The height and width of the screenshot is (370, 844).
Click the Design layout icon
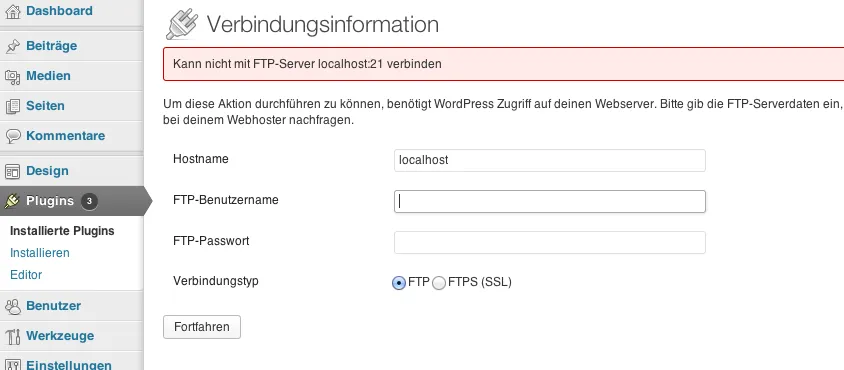12,171
